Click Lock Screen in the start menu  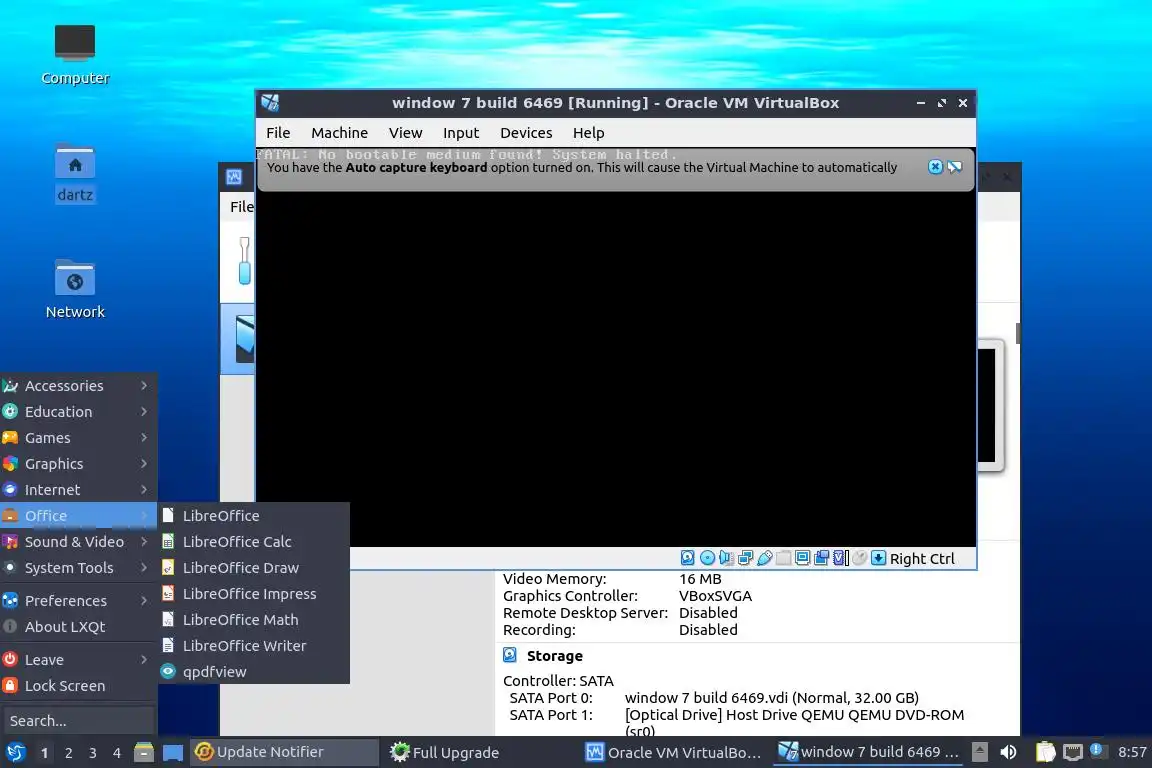pos(79,686)
